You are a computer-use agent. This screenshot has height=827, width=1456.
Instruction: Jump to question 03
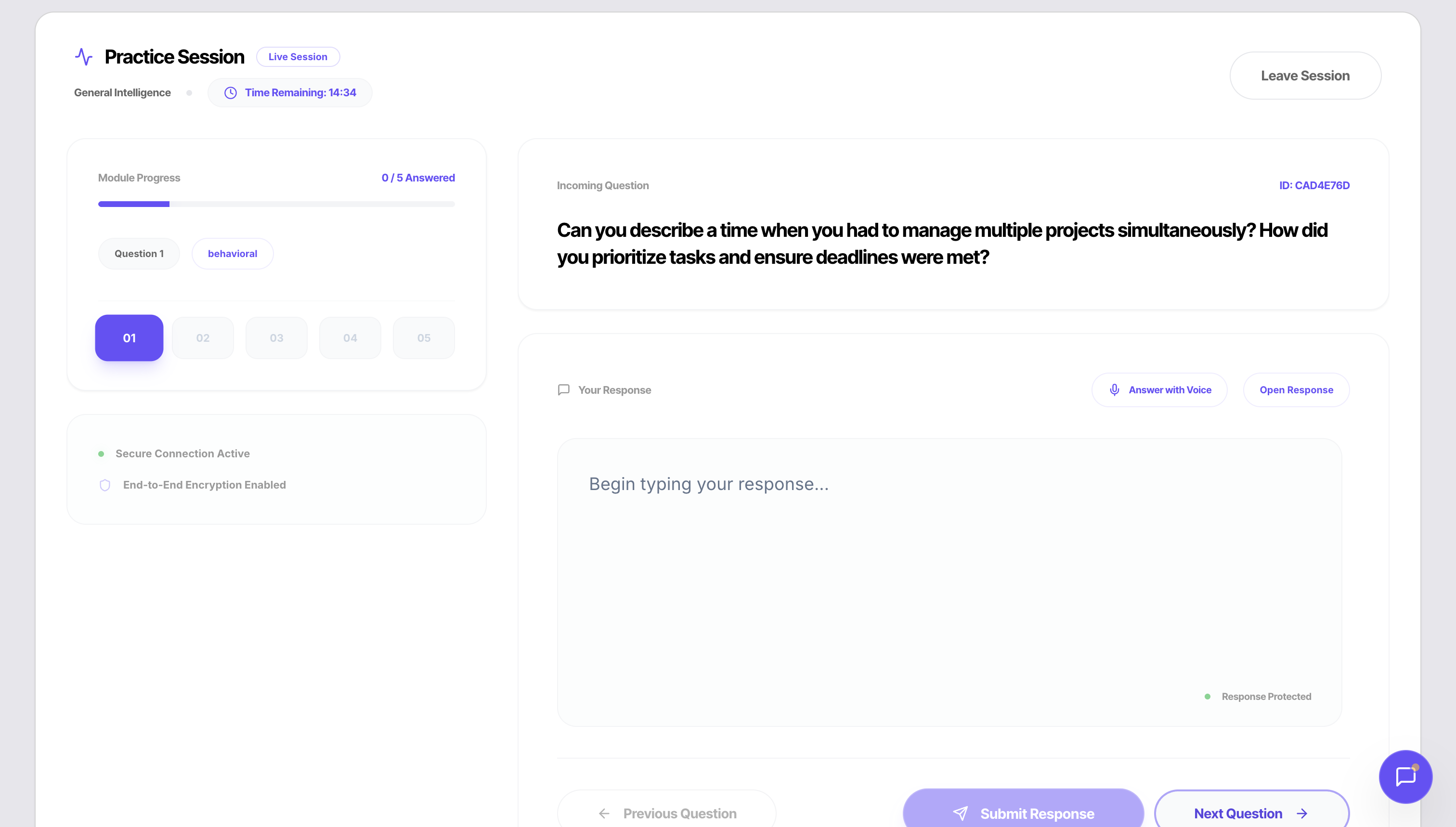pyautogui.click(x=277, y=338)
